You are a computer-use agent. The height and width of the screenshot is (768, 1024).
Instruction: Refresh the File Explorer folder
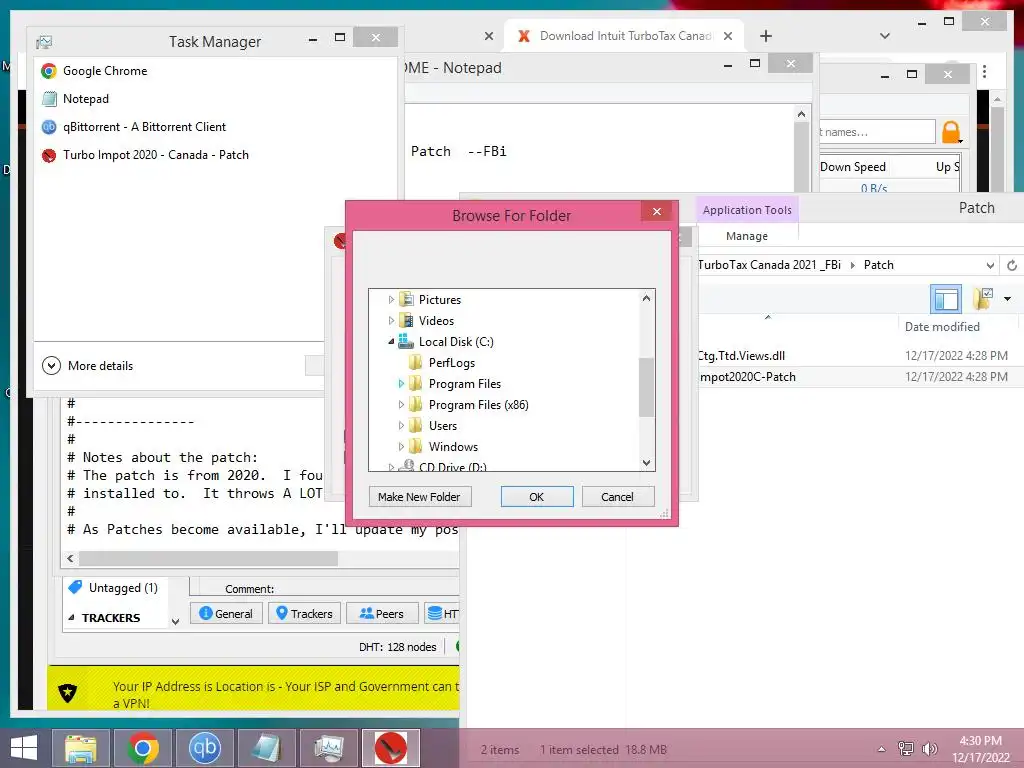pyautogui.click(x=1012, y=265)
